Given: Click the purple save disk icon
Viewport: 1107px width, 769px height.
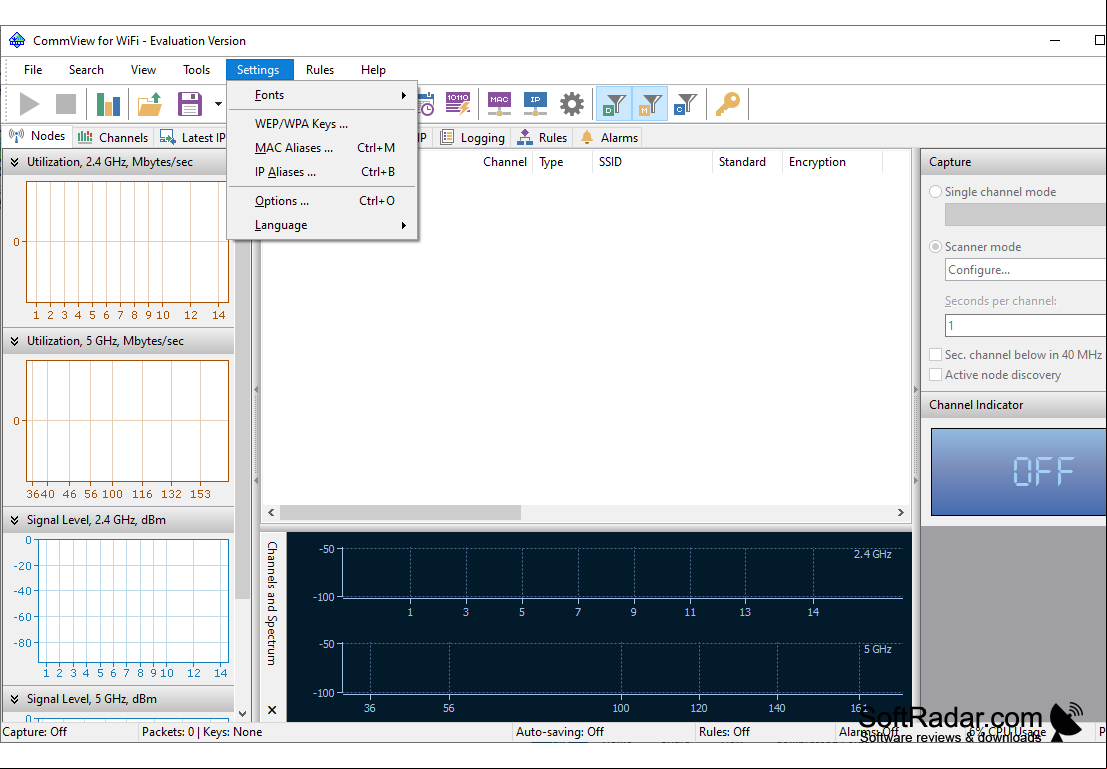Looking at the screenshot, I should (190, 105).
